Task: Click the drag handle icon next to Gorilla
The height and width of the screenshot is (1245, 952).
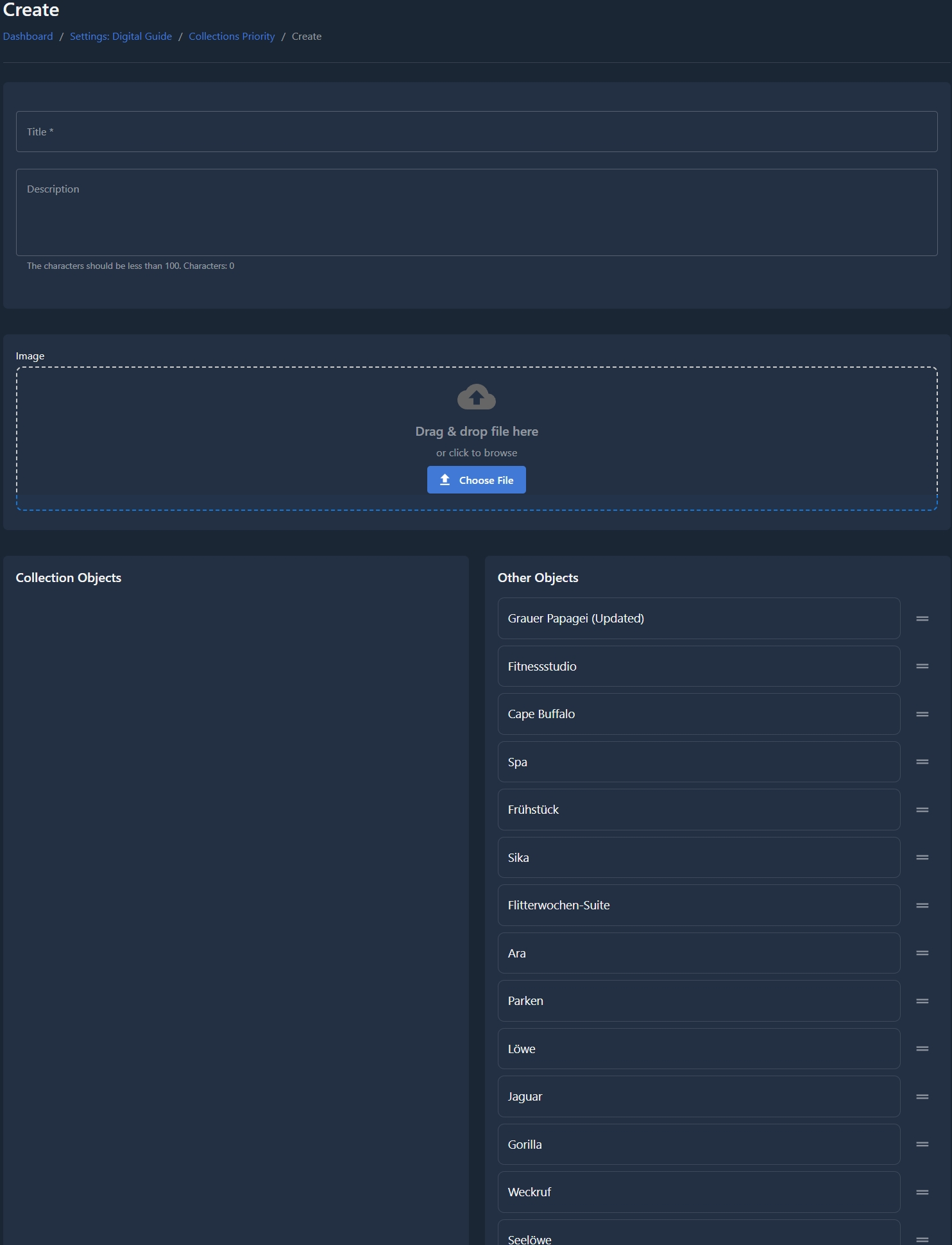Action: (x=922, y=1144)
